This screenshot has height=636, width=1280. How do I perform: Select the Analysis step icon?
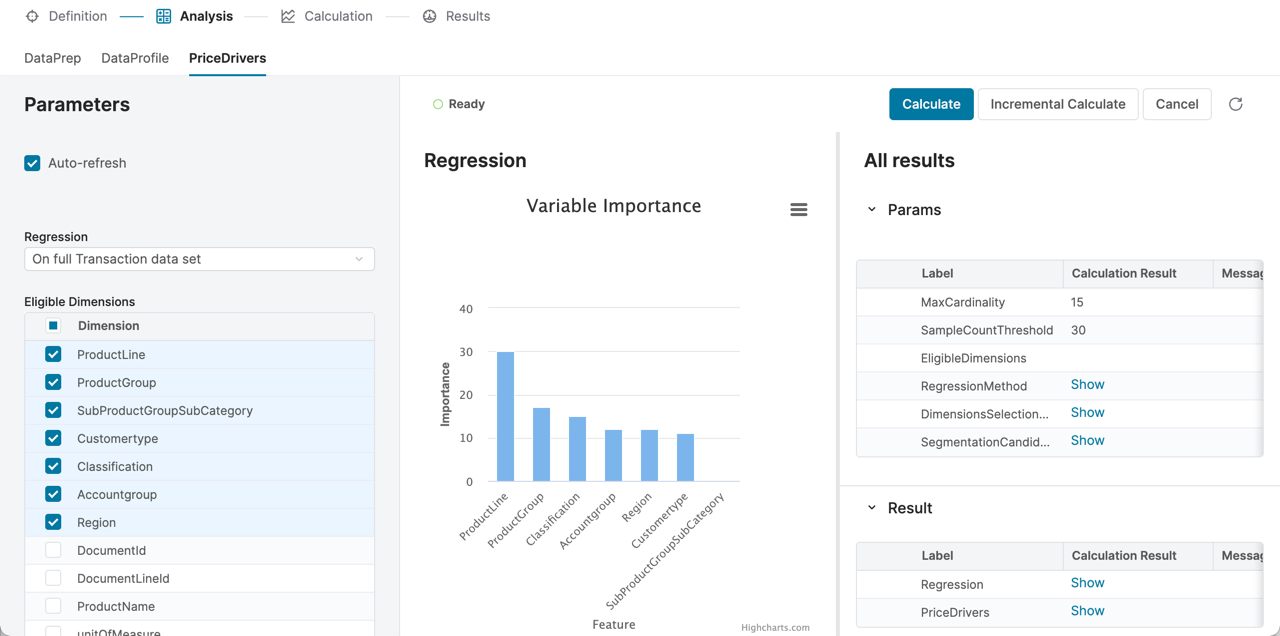[162, 16]
